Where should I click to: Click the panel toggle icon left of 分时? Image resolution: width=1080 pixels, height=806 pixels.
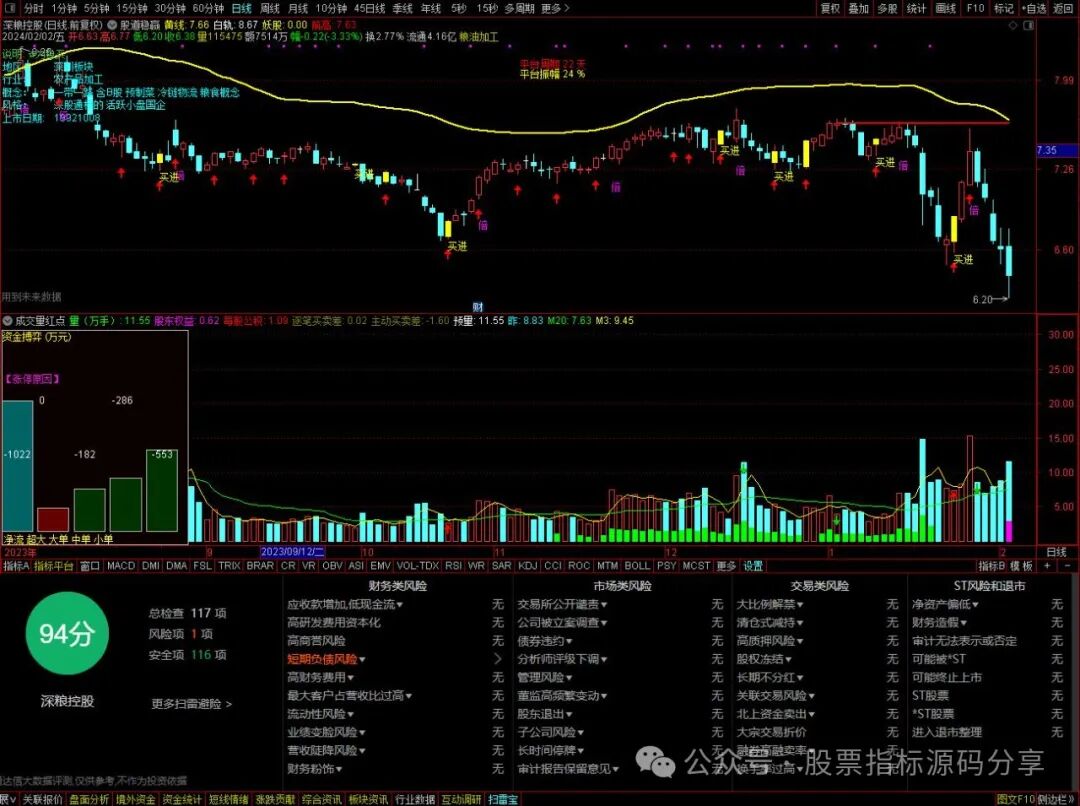(9, 8)
